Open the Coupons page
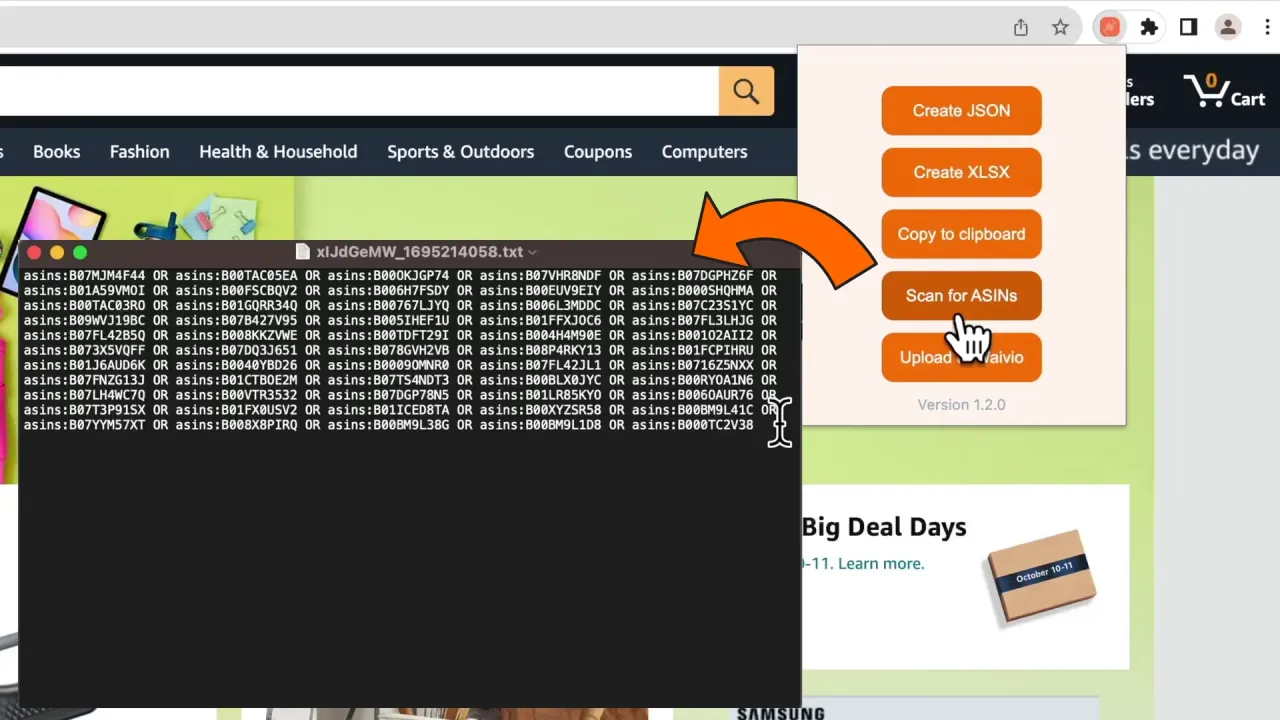The width and height of the screenshot is (1280, 720). 598,152
